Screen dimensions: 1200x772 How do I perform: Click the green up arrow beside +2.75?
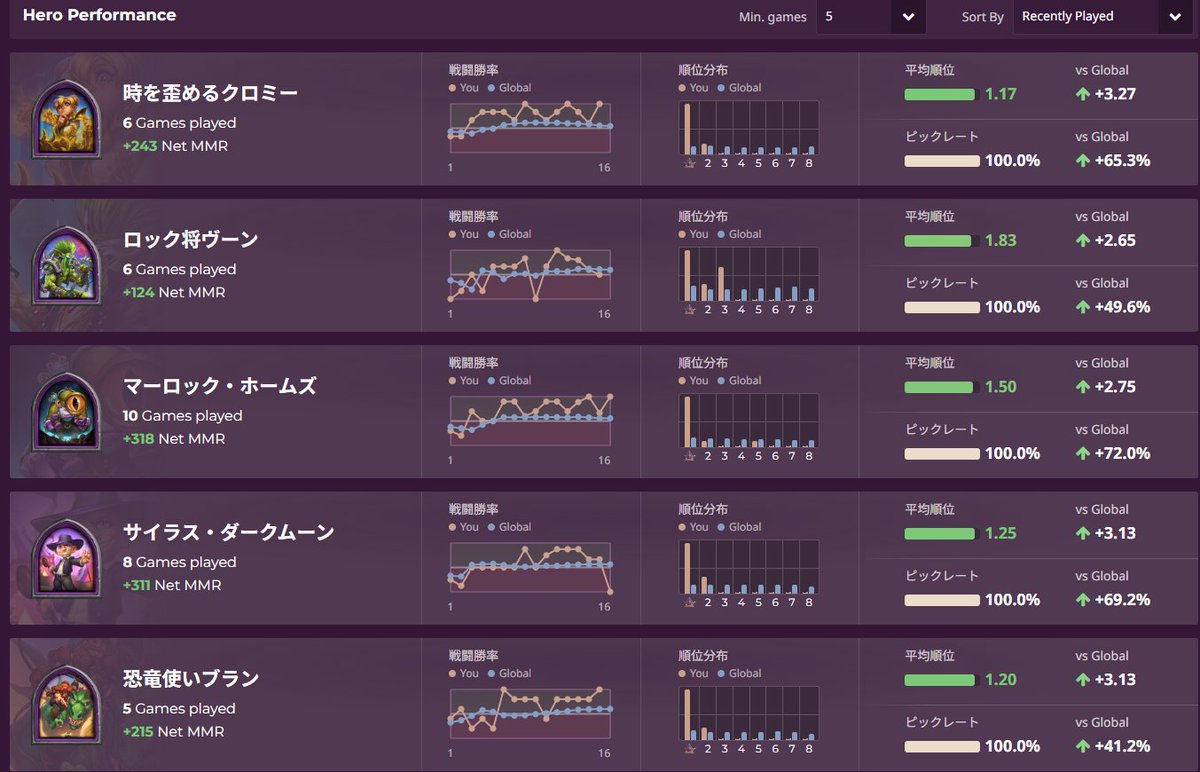1083,387
